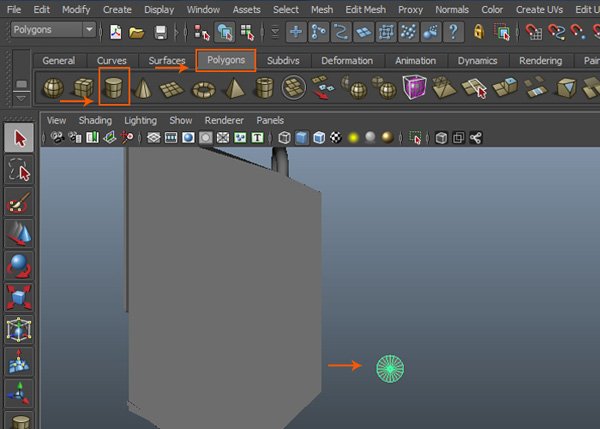The height and width of the screenshot is (429, 600).
Task: Switch to the Rendering shelf tab
Action: pyautogui.click(x=540, y=60)
